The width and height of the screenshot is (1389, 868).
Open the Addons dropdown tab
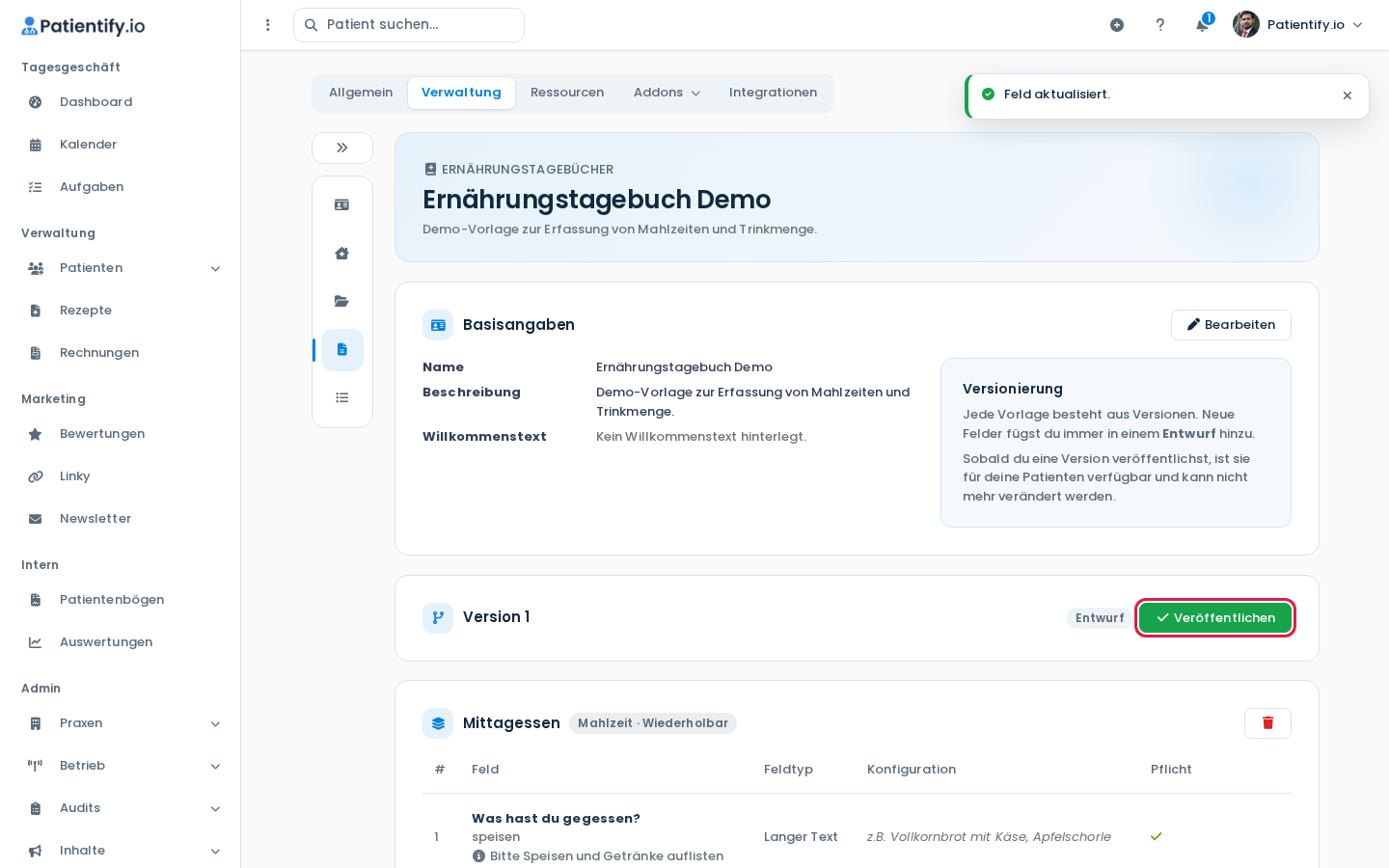tap(667, 93)
